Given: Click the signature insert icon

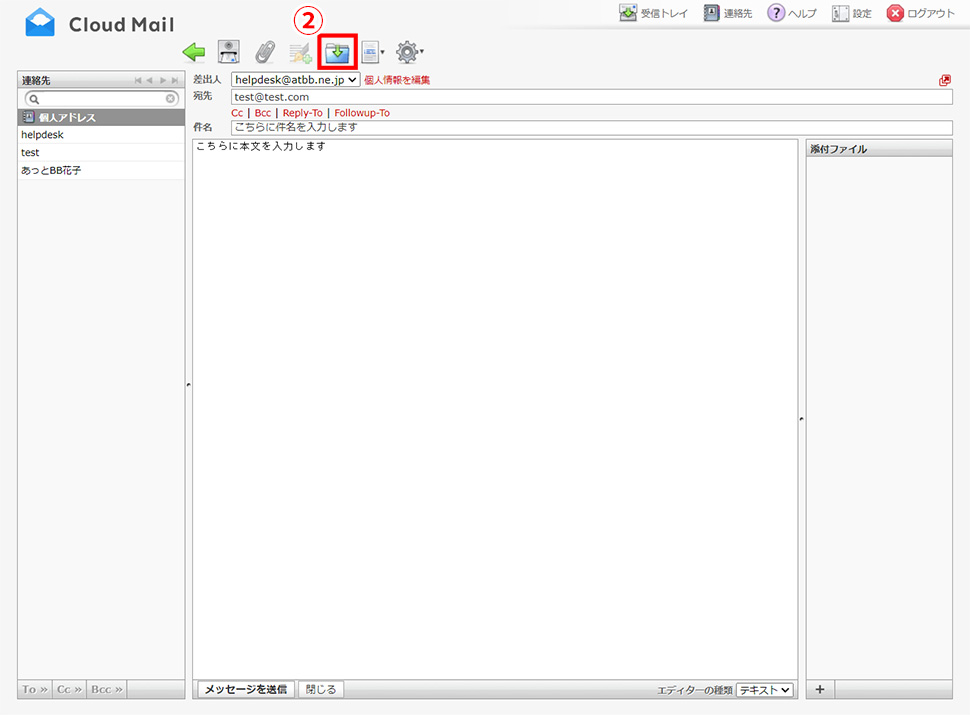Looking at the screenshot, I should [299, 52].
